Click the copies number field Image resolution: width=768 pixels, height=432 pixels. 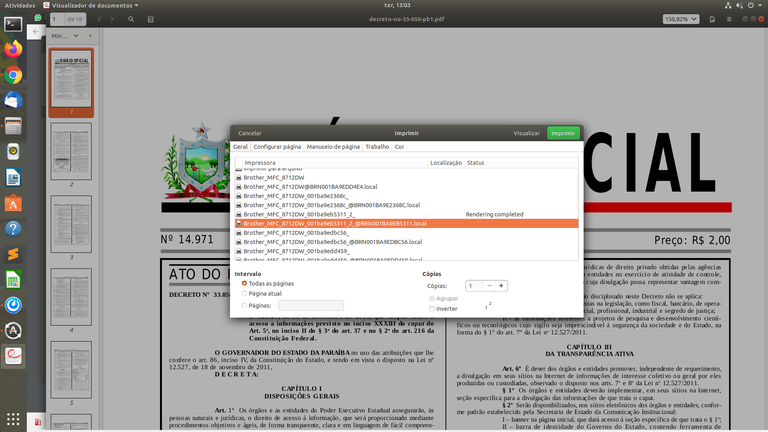pyautogui.click(x=475, y=286)
